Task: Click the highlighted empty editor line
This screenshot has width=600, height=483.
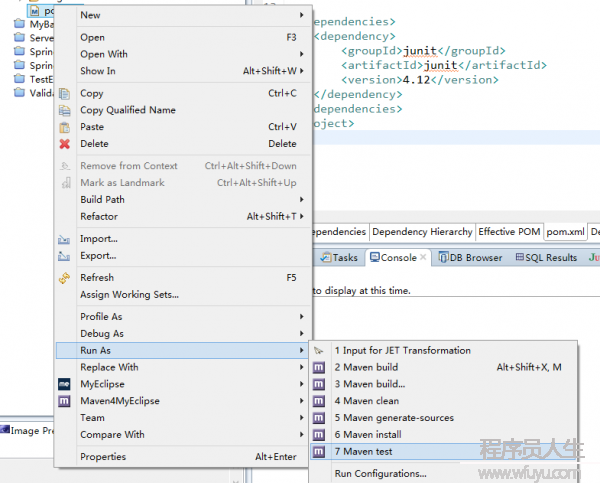Action: (457, 137)
